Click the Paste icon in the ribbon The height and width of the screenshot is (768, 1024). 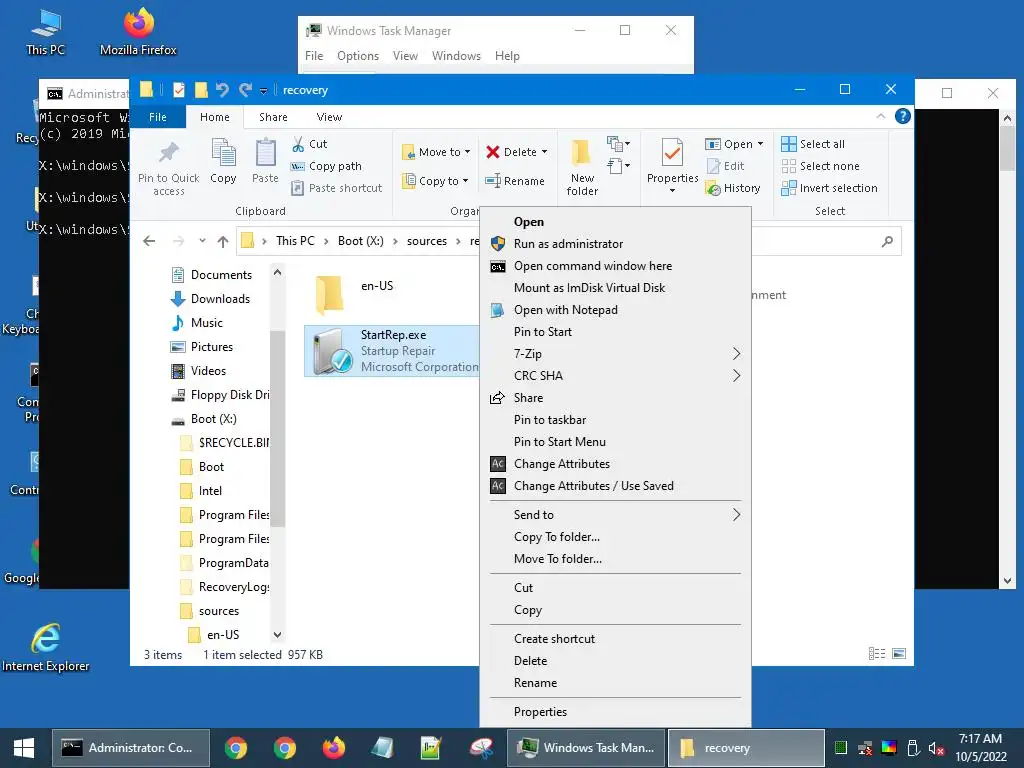click(x=265, y=153)
